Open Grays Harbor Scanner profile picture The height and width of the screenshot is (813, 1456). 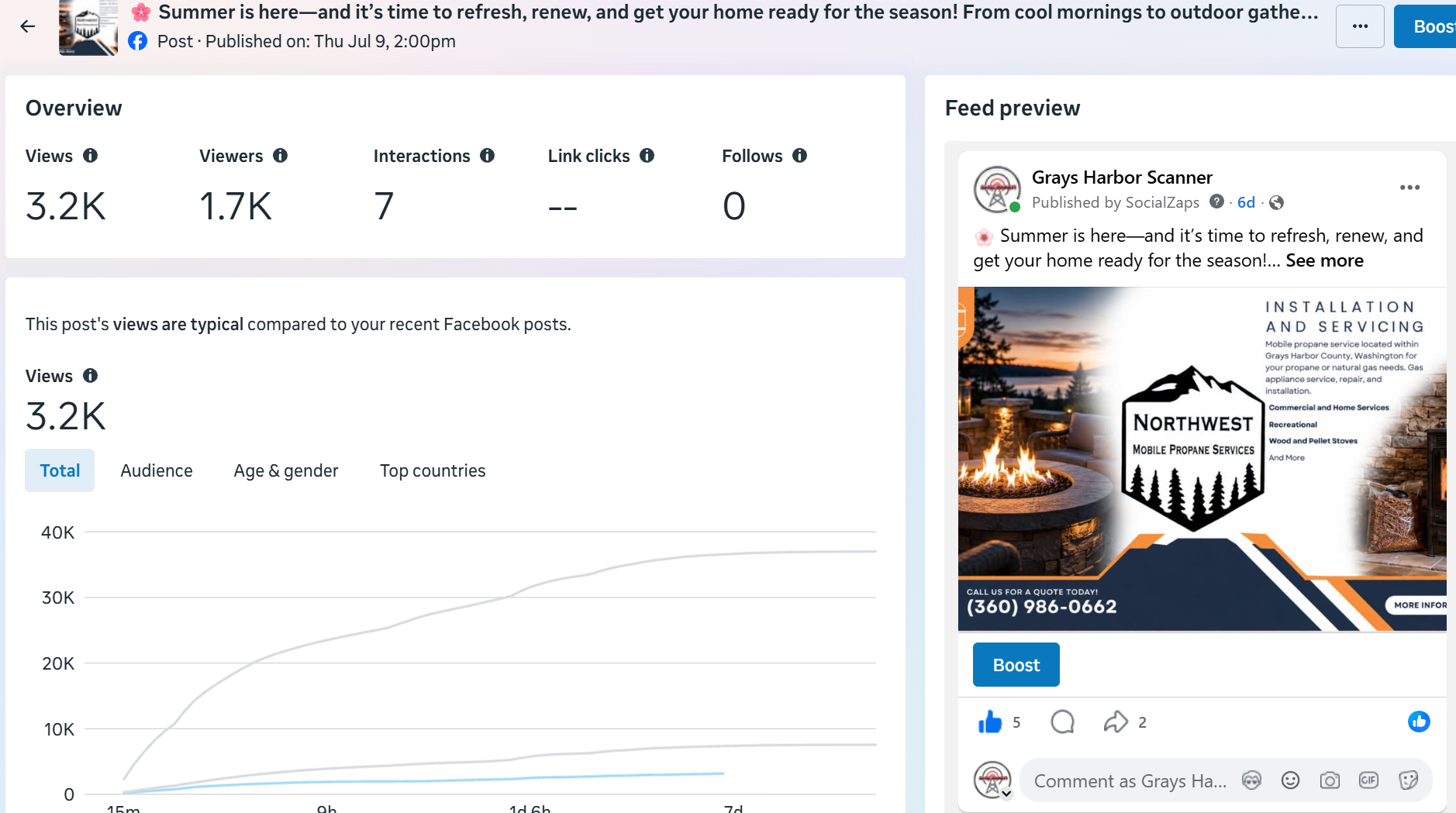pyautogui.click(x=997, y=189)
